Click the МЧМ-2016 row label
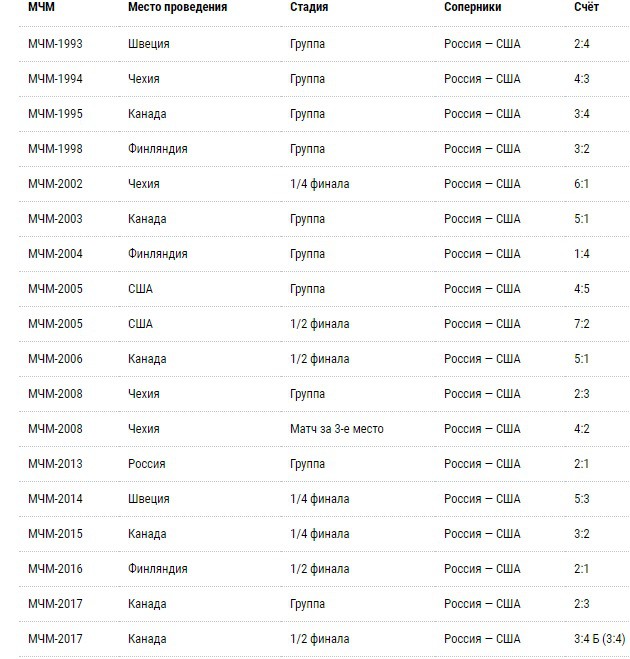This screenshot has width=630, height=659. click(x=55, y=569)
